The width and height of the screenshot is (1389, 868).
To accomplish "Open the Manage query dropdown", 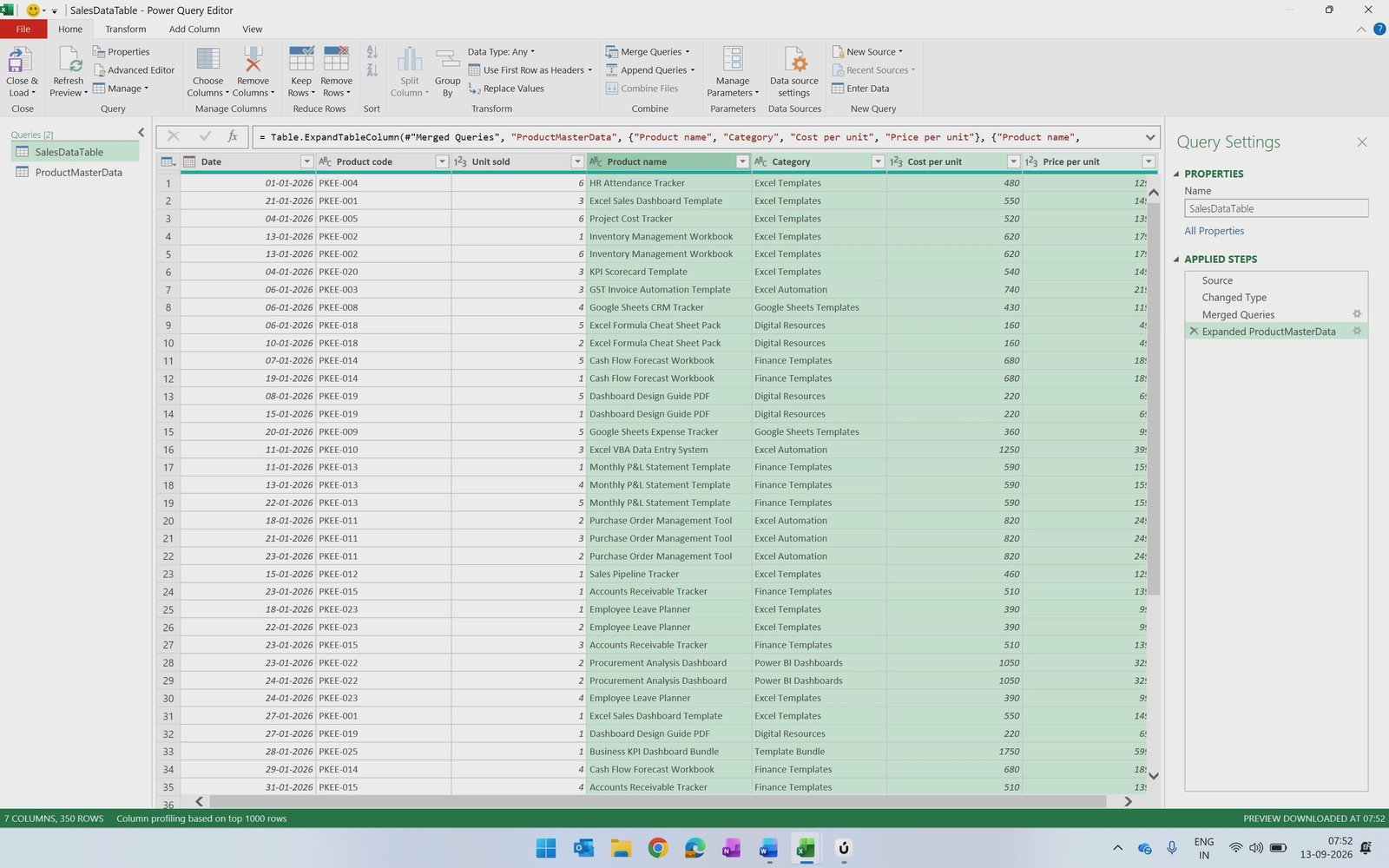I will (121, 89).
